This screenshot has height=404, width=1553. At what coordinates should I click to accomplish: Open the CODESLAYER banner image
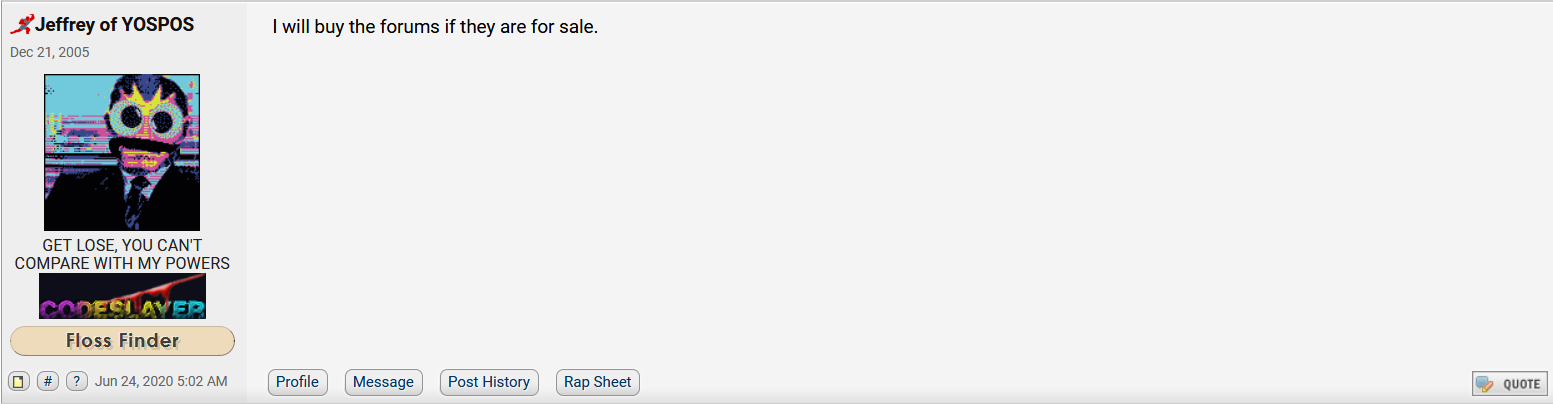pos(122,296)
